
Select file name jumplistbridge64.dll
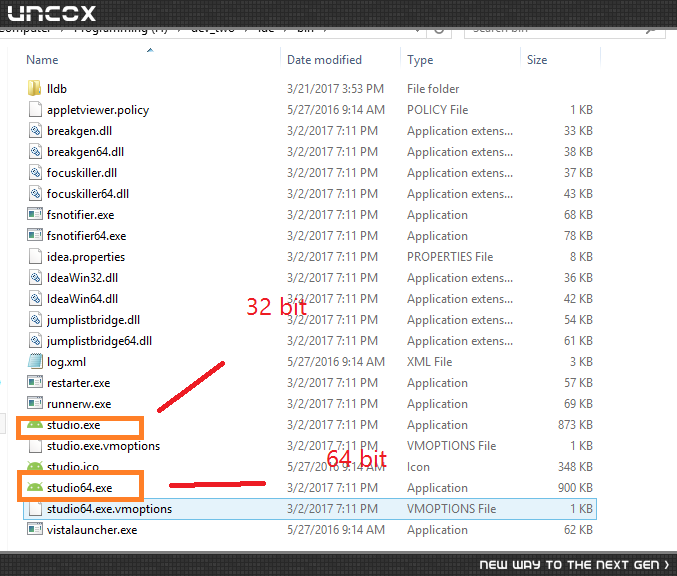[99, 341]
